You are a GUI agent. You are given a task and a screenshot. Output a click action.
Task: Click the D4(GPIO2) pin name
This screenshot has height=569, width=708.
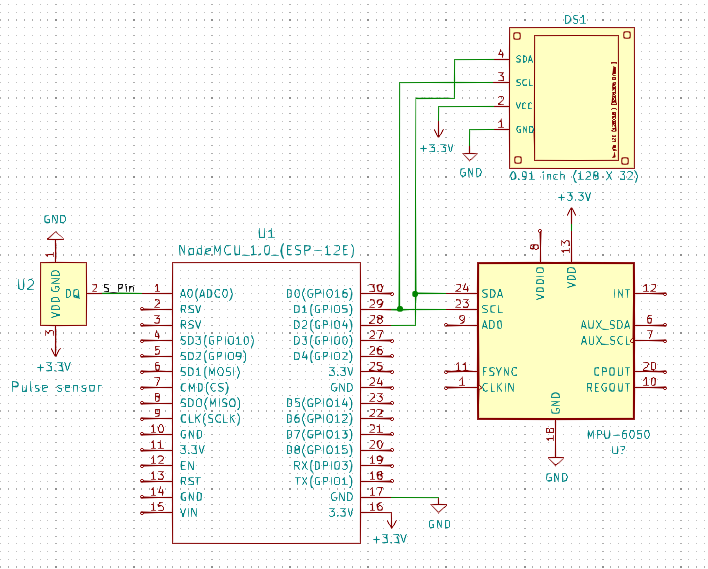pos(323,356)
